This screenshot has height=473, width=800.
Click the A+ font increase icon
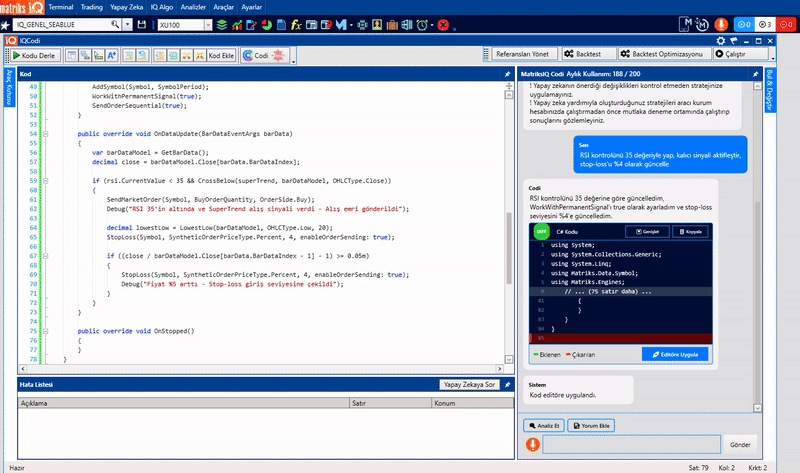(x=111, y=55)
